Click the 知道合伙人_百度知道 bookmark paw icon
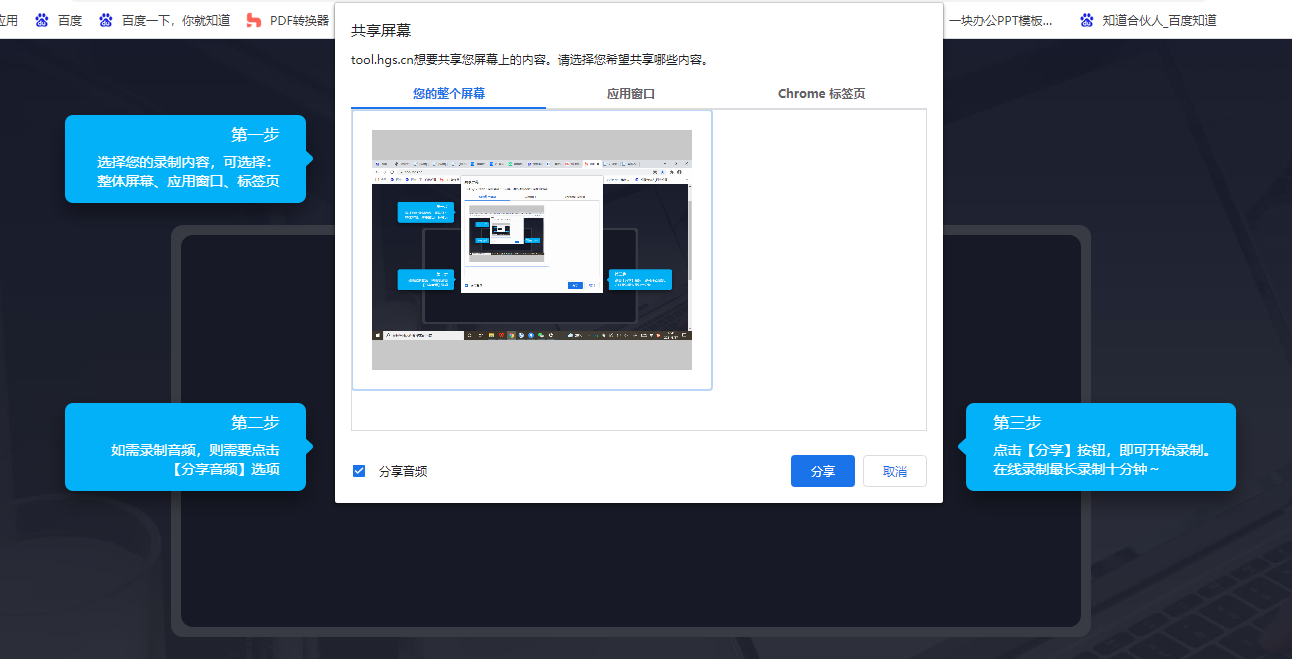The height and width of the screenshot is (659, 1292). click(1087, 20)
